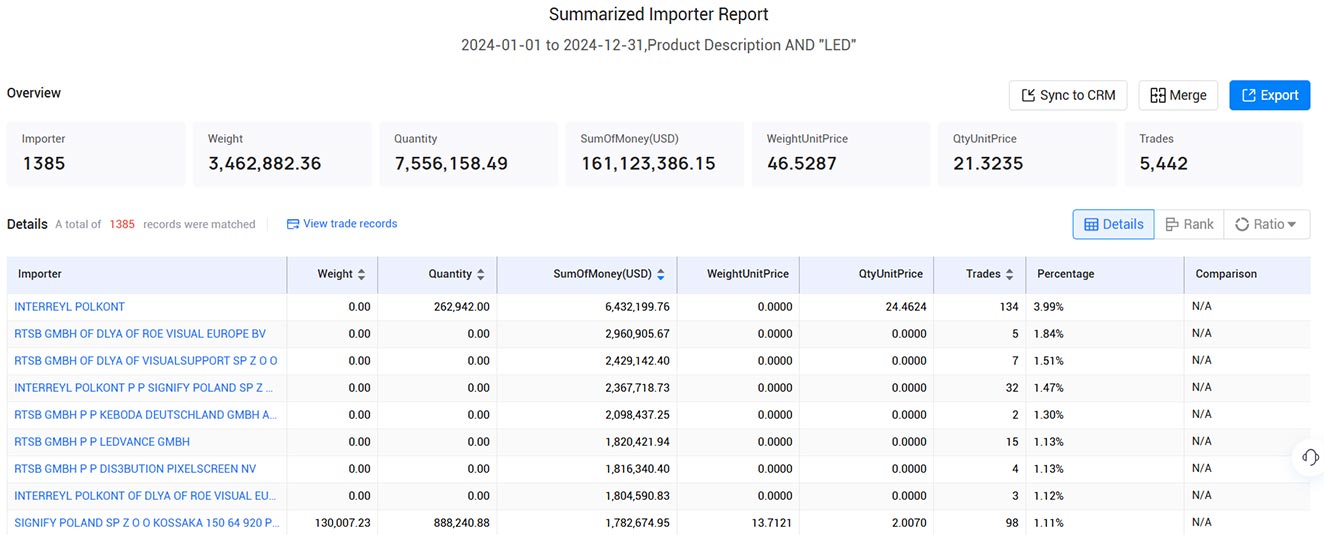Open SIGNIFY POLAND SP Z O O KOSSAKA importer
This screenshot has width=1324, height=535.
[x=148, y=523]
